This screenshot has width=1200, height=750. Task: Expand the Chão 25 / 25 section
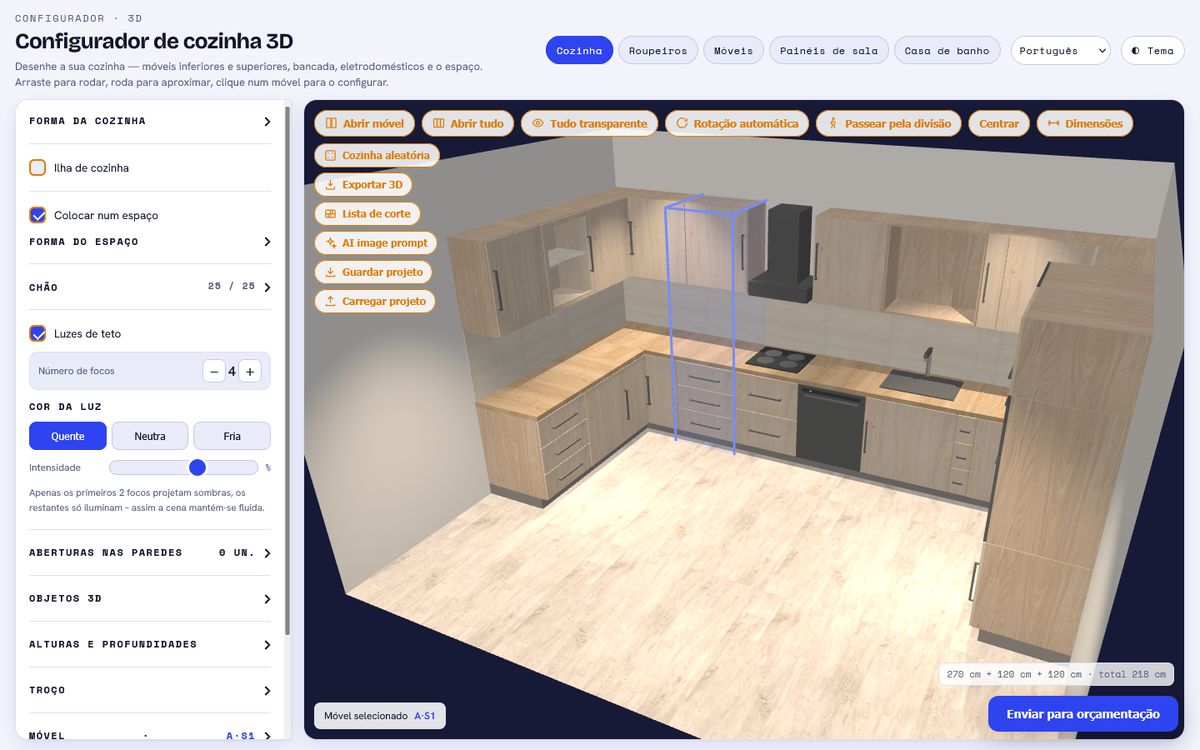[x=150, y=287]
